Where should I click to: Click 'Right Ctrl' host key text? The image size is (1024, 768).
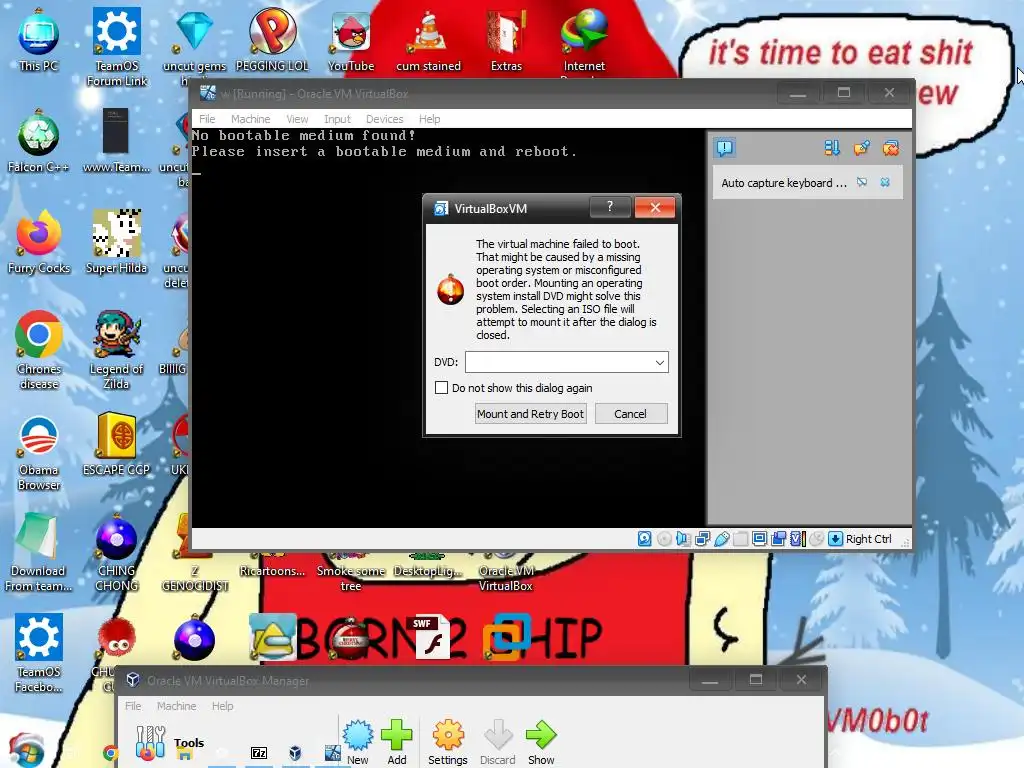(x=869, y=539)
